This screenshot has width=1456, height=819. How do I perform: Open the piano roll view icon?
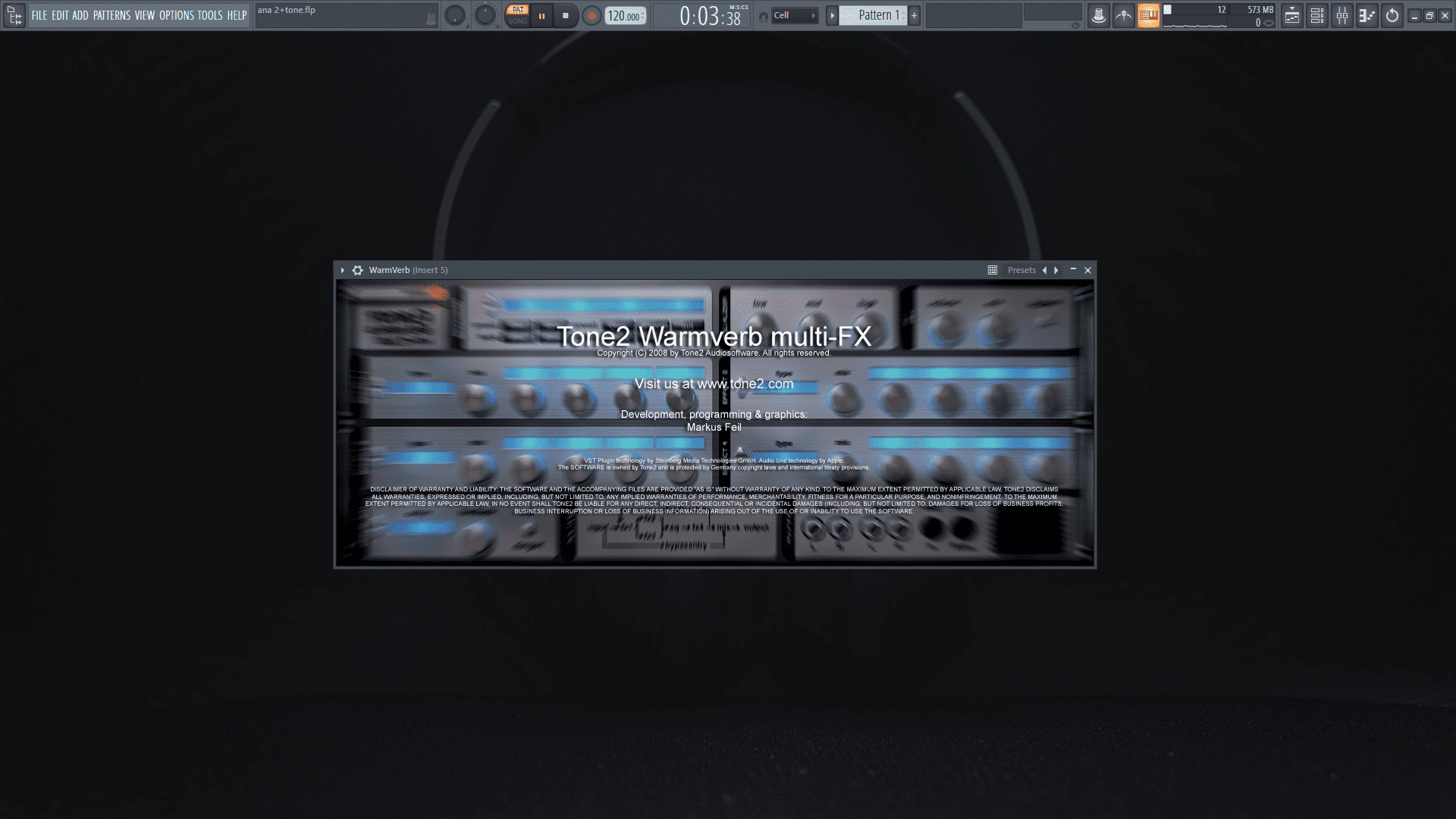click(1367, 15)
